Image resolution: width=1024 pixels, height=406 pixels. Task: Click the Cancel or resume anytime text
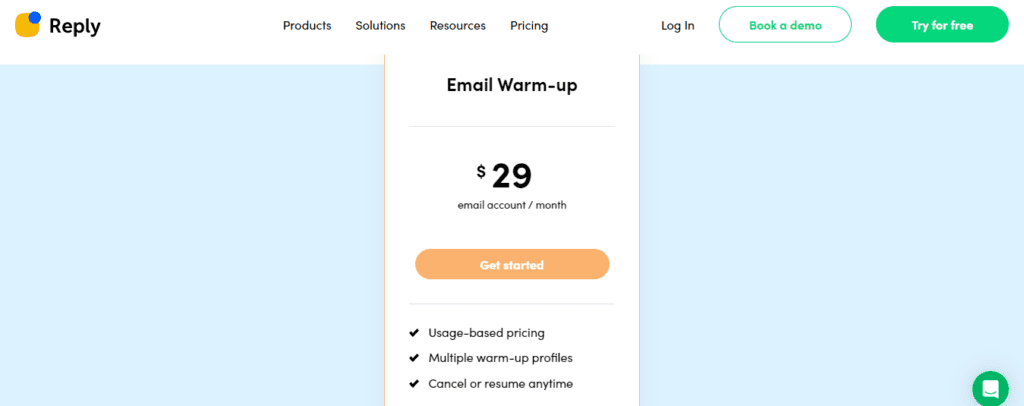(x=500, y=384)
